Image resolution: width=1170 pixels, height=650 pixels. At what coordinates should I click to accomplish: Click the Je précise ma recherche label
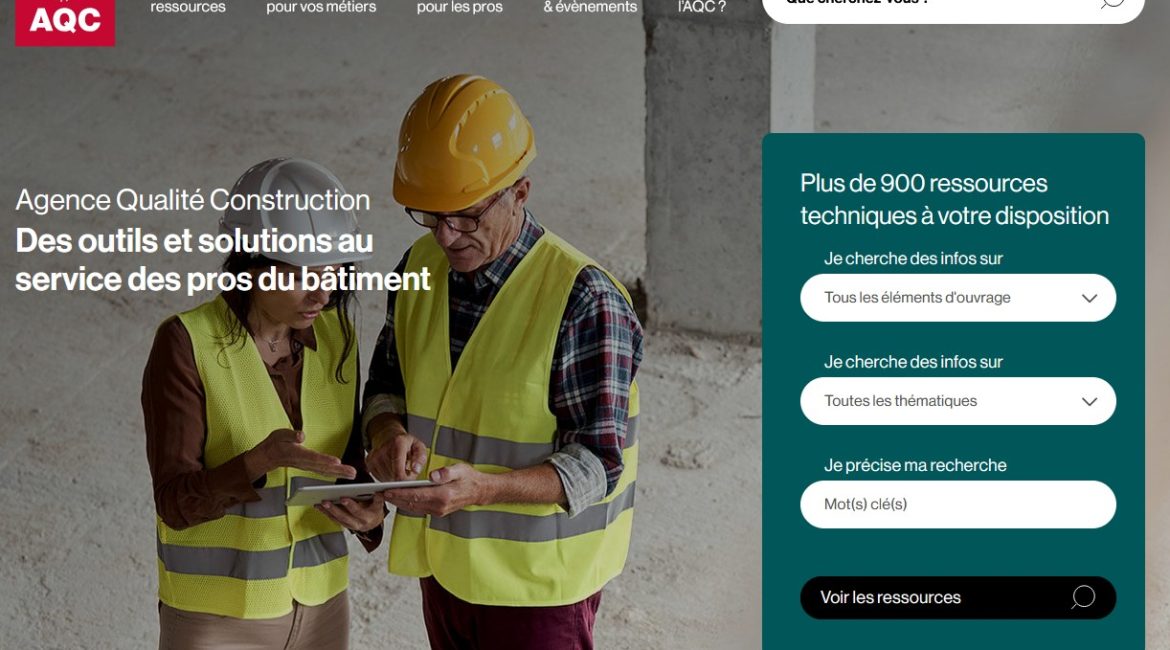point(915,466)
